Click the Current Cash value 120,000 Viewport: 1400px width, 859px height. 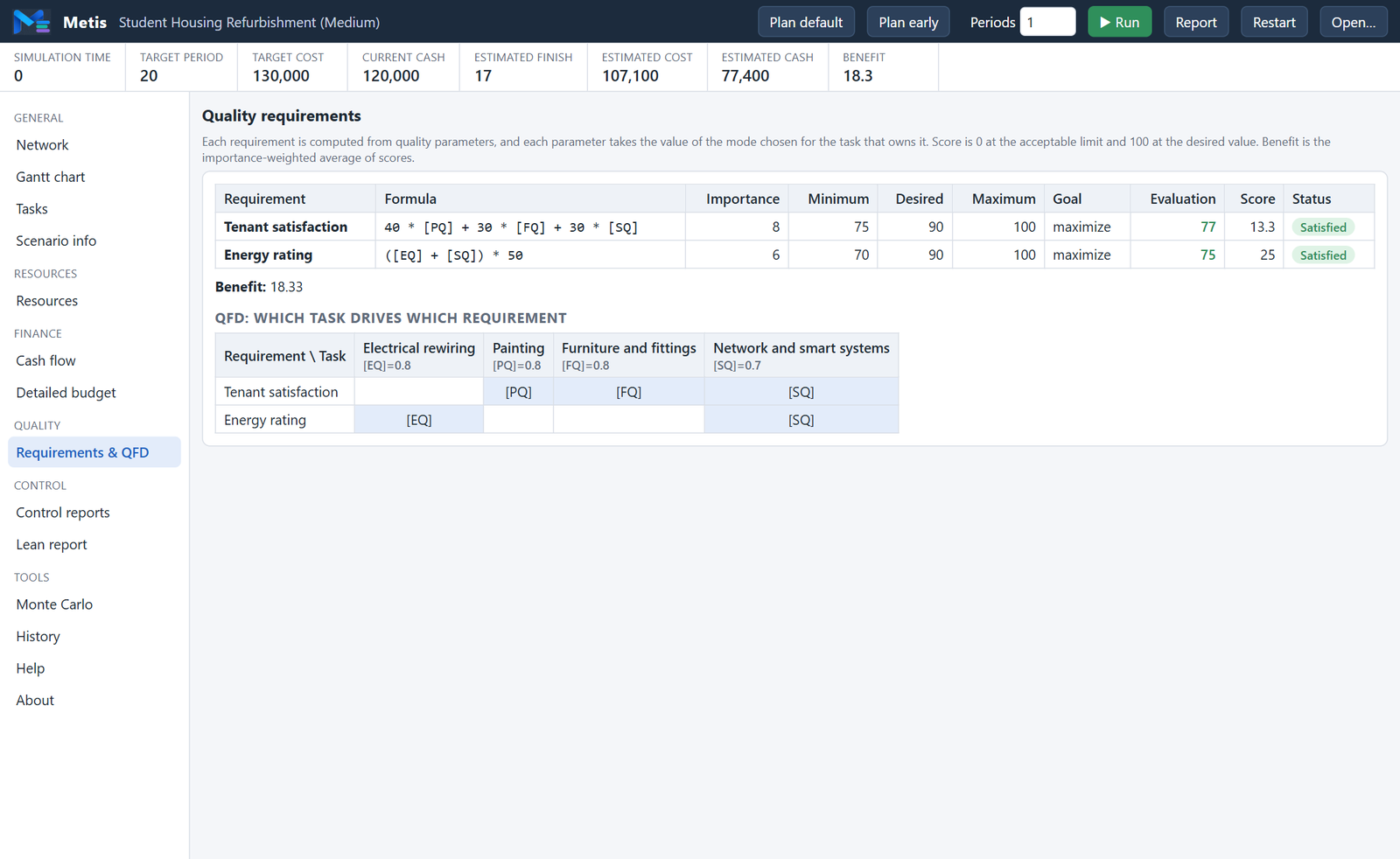pyautogui.click(x=391, y=76)
